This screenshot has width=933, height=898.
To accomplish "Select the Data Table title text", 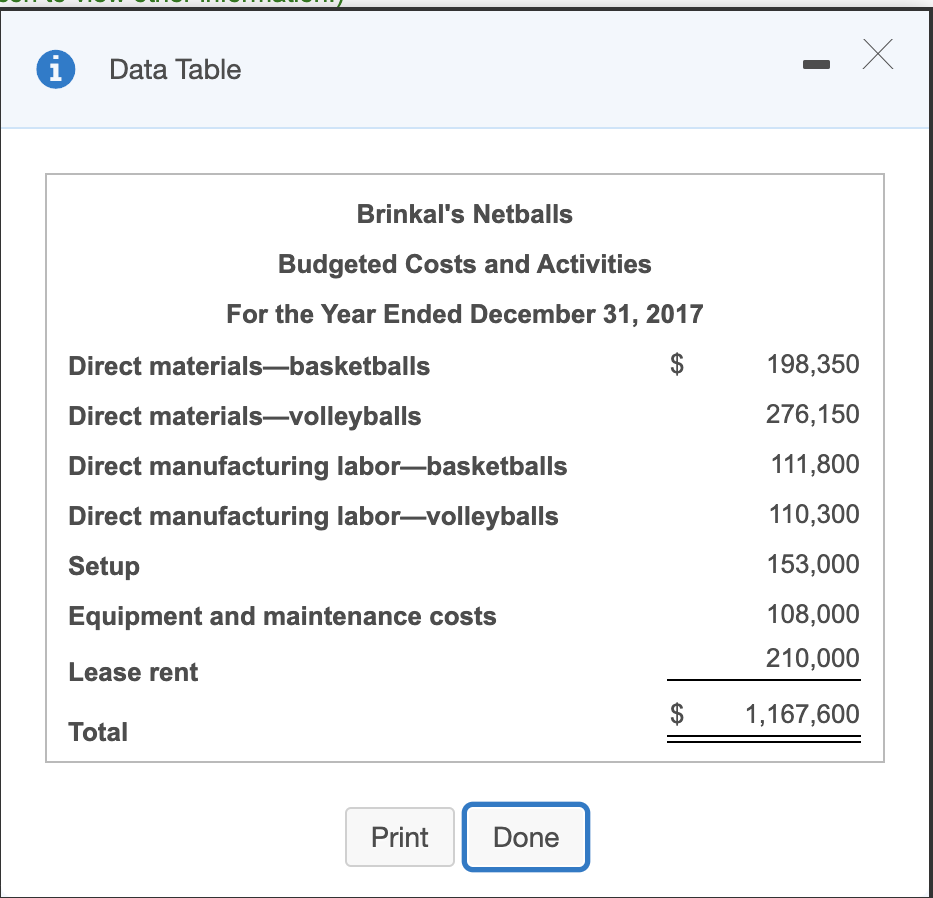I will tap(175, 69).
